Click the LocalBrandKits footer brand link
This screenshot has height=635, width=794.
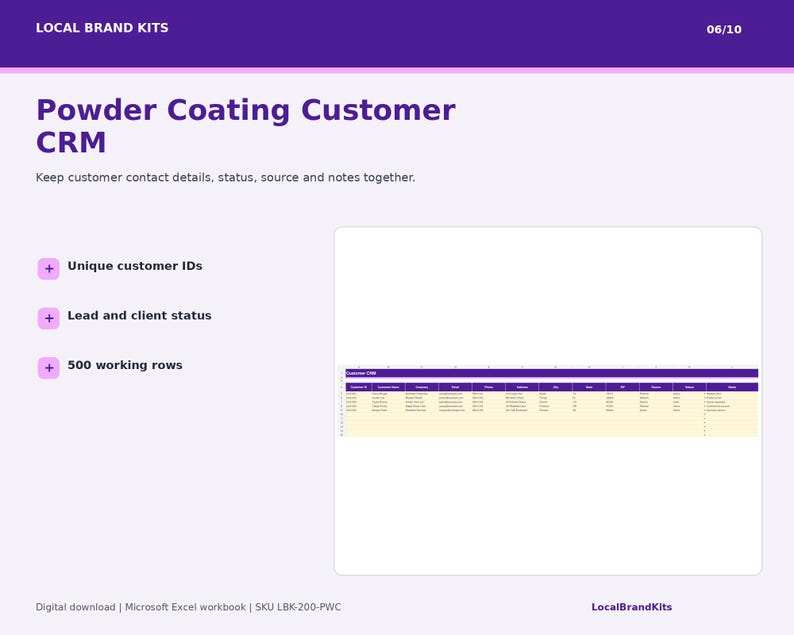click(631, 607)
